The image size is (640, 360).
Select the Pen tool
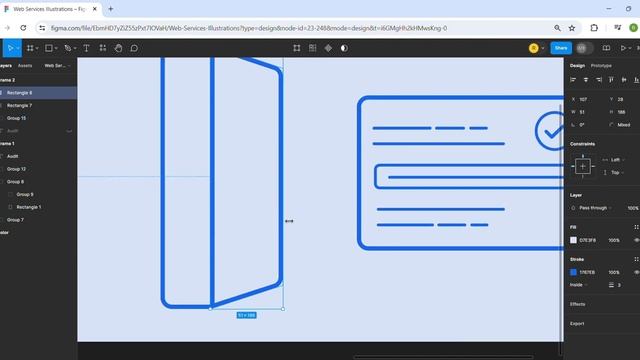(68, 48)
